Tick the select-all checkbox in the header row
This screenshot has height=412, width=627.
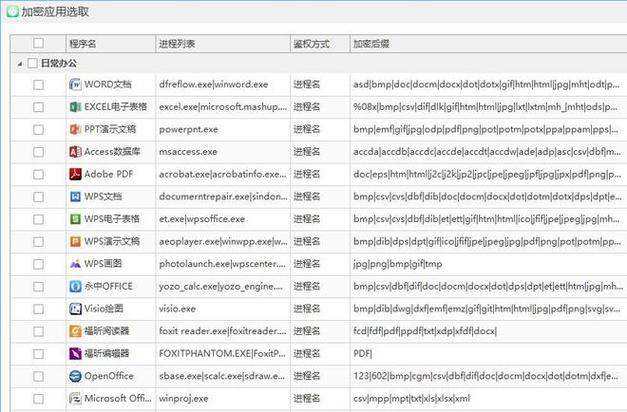(38, 43)
